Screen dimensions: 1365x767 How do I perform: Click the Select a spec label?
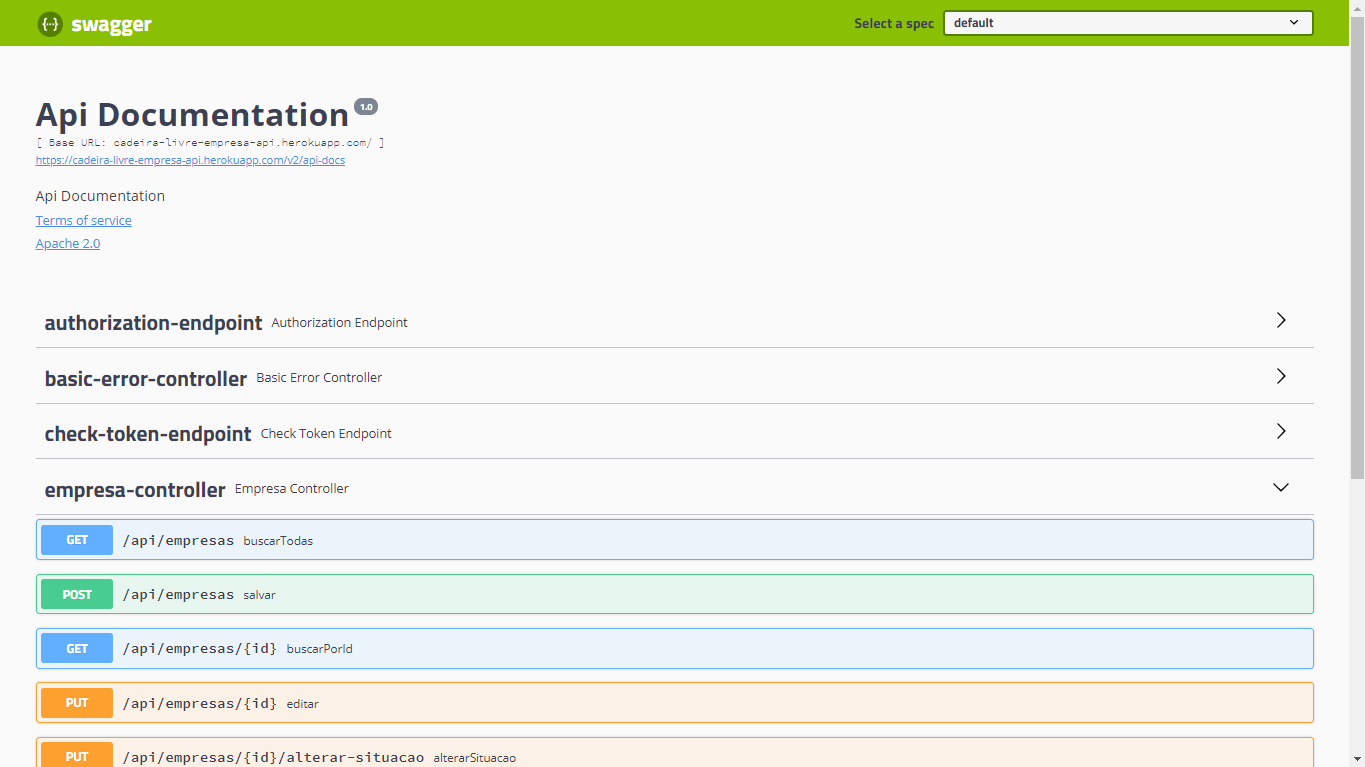pyautogui.click(x=894, y=23)
